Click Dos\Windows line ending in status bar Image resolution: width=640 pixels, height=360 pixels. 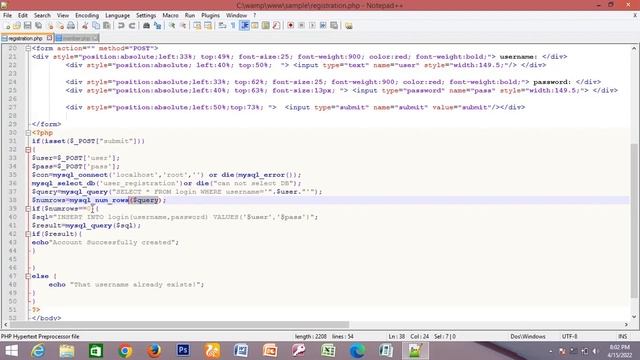click(528, 336)
